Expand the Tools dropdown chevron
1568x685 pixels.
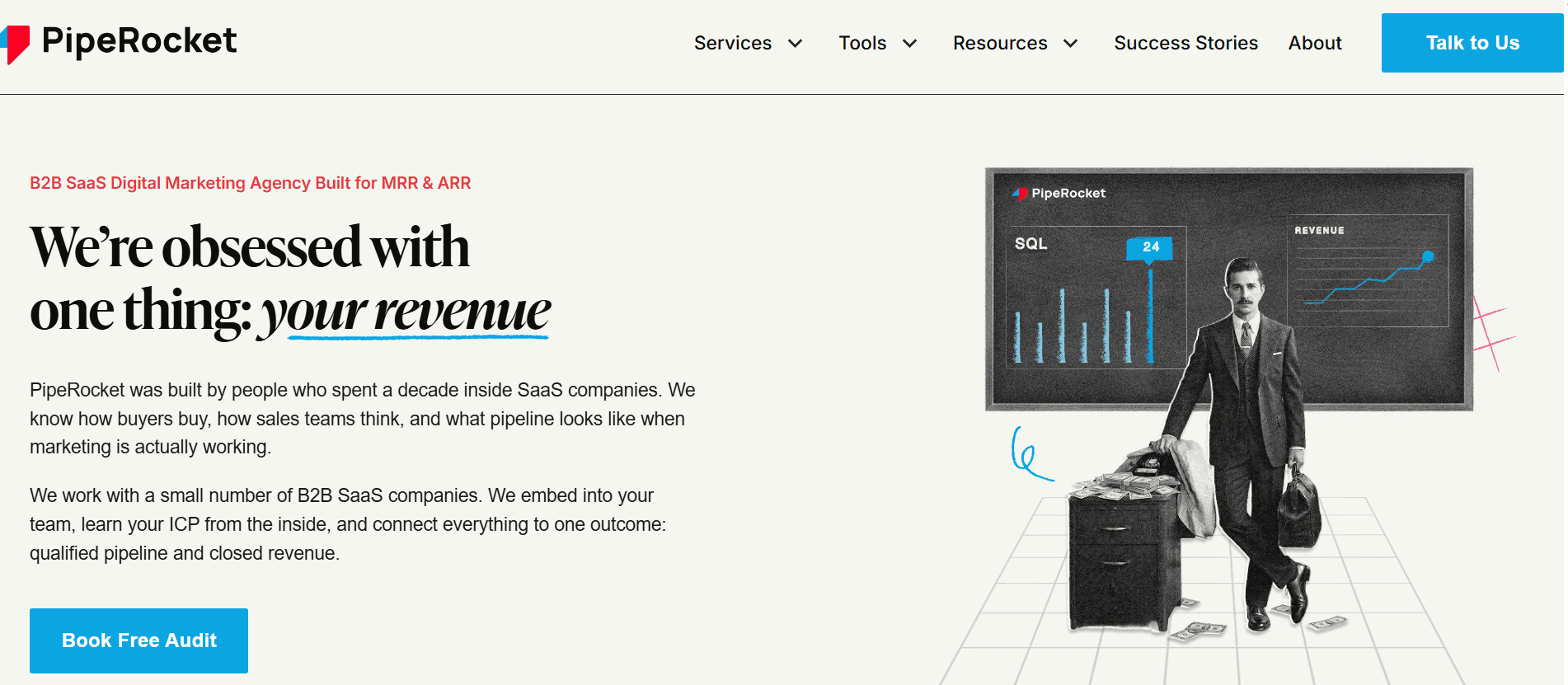point(909,44)
